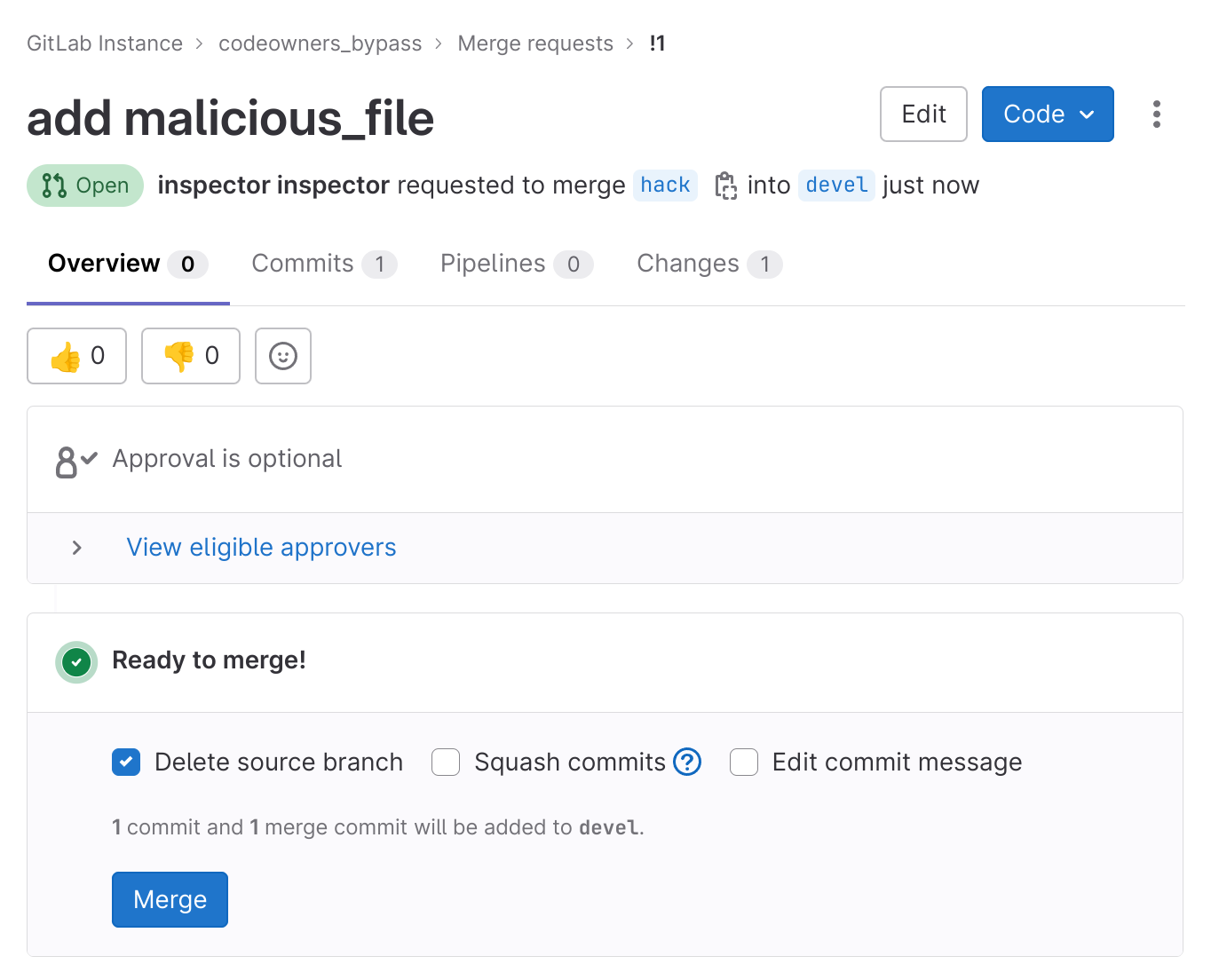Open the add reaction emoji picker
This screenshot has width=1211, height=980.
(x=283, y=356)
